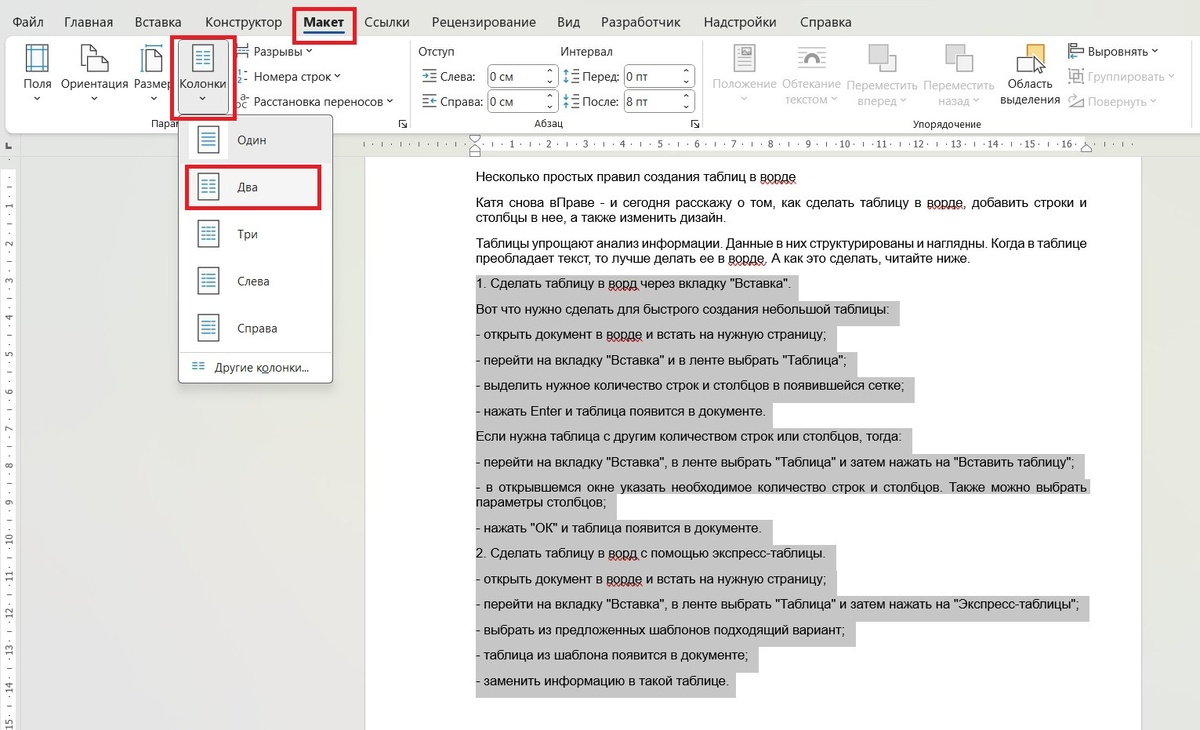Click the line '- заменить информацию в такой таблице.'
Image resolution: width=1200 pixels, height=730 pixels.
pyautogui.click(x=604, y=681)
